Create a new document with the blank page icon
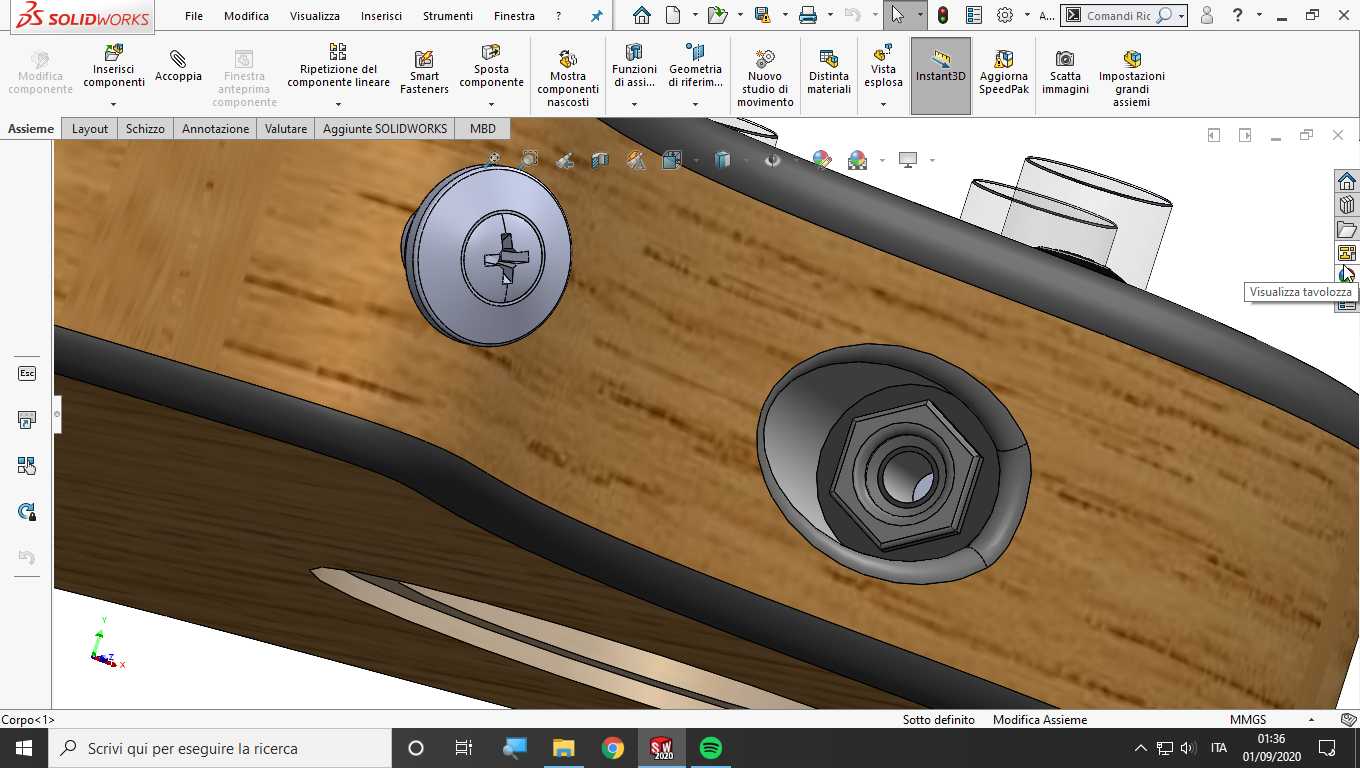 [673, 15]
